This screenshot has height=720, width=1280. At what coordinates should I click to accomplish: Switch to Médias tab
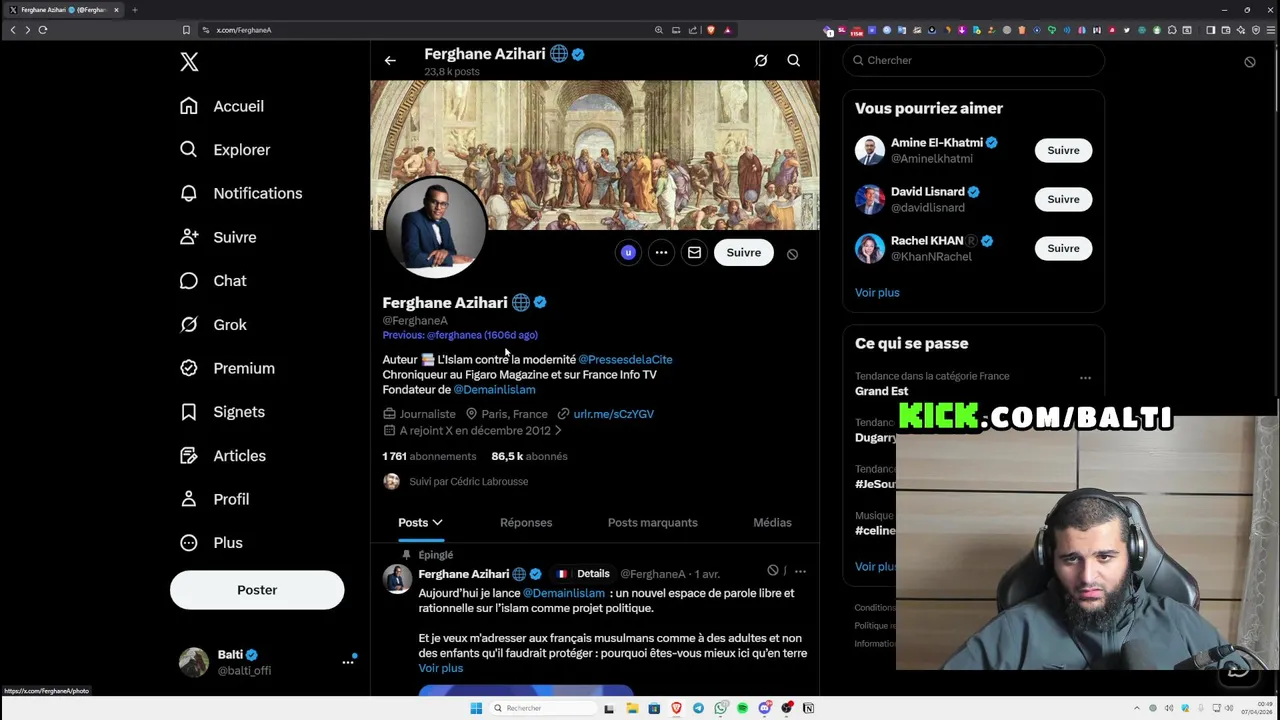pyautogui.click(x=772, y=523)
